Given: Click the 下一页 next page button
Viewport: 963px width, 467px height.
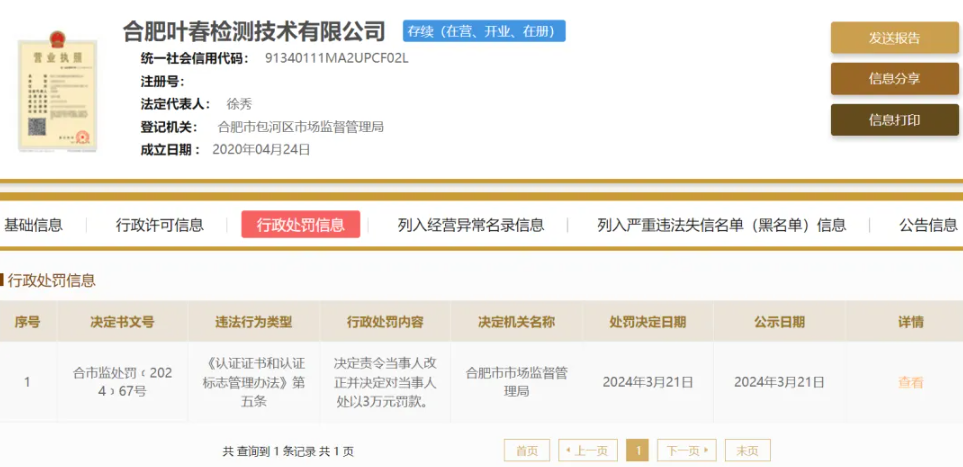Looking at the screenshot, I should pyautogui.click(x=687, y=451).
